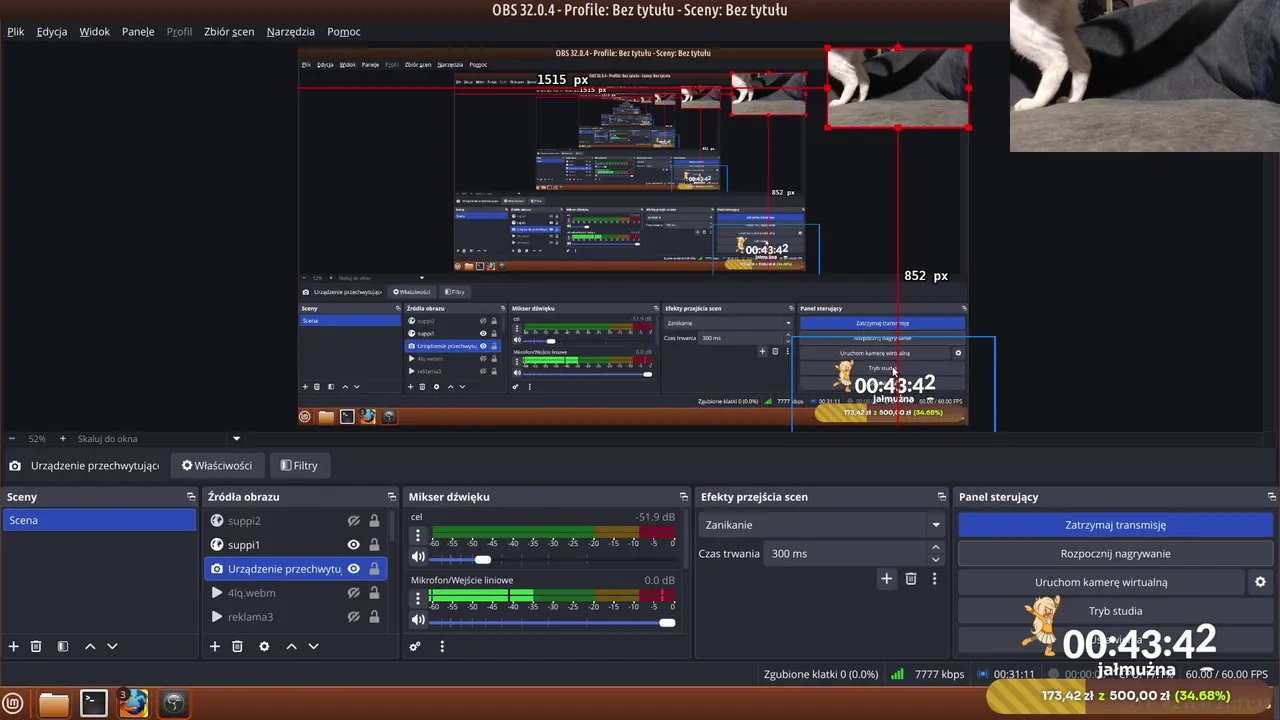
Task: Move source up arrow in Źródła obrazu
Action: 292,646
